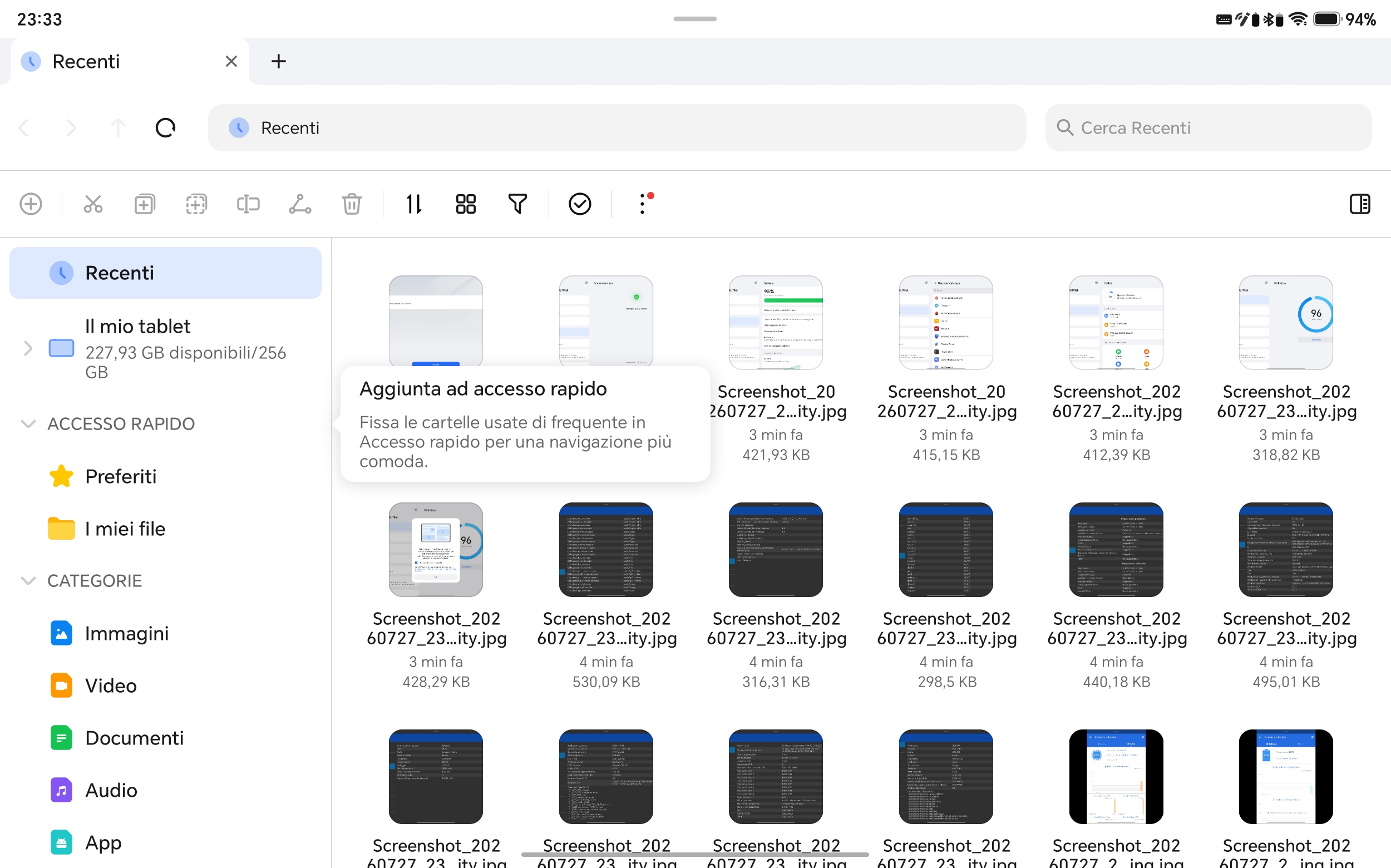Open the 421,93 KB screenshot thumbnail
The image size is (1391, 868).
tap(776, 323)
